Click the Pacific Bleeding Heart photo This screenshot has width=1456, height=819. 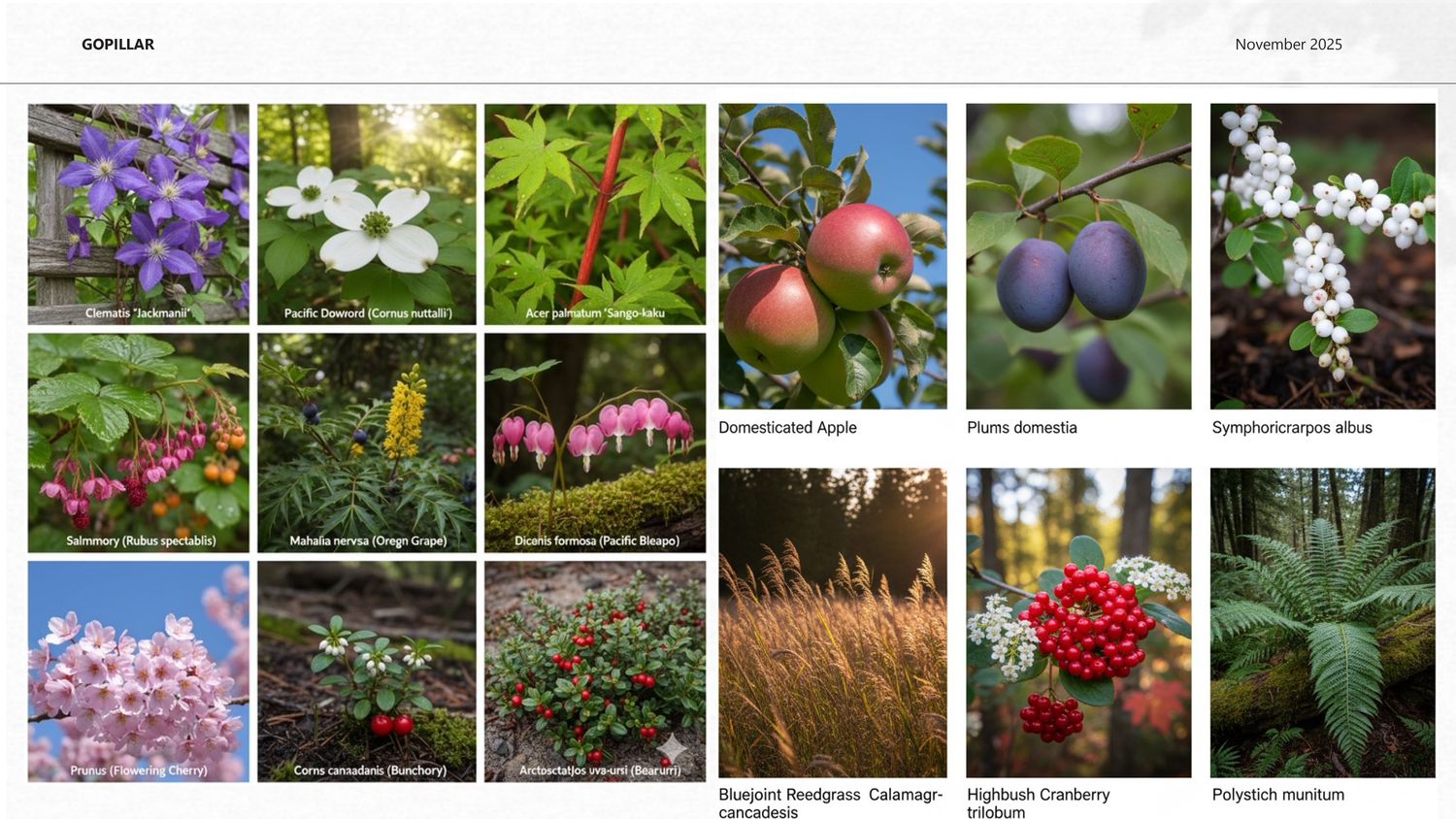click(x=595, y=443)
